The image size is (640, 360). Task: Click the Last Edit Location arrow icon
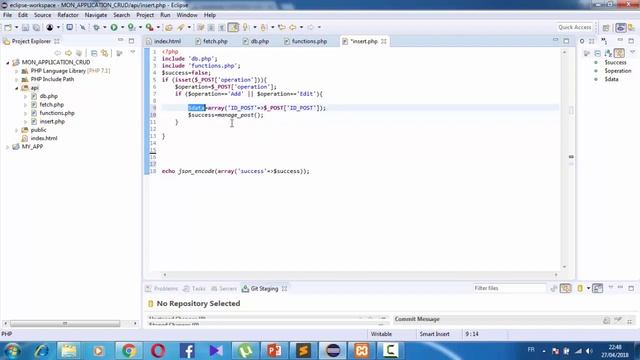click(x=282, y=27)
